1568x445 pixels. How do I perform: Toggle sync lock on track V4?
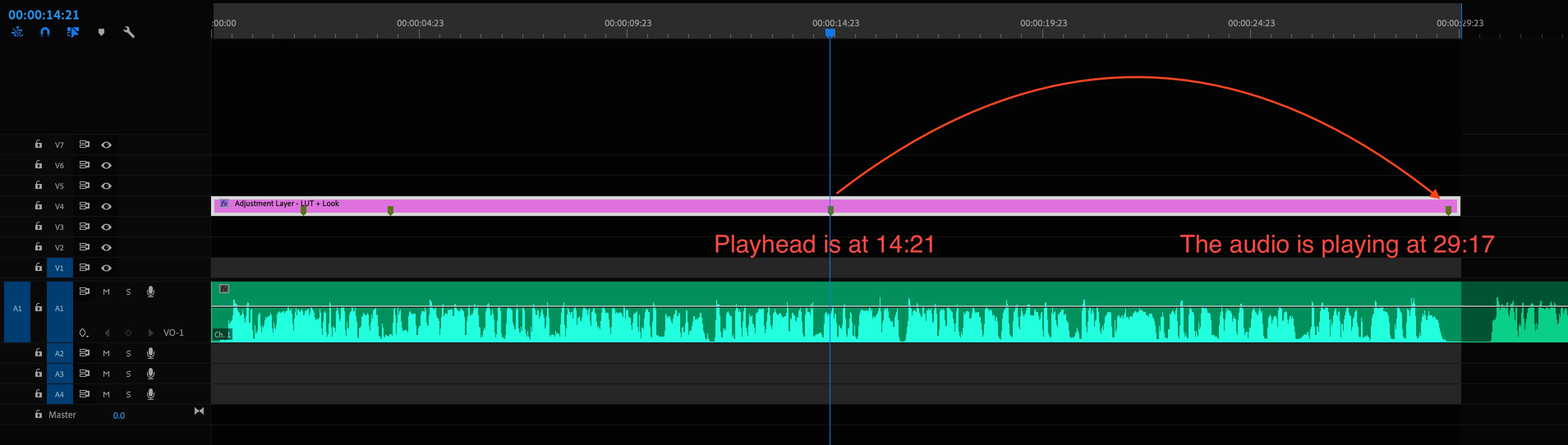tap(85, 206)
